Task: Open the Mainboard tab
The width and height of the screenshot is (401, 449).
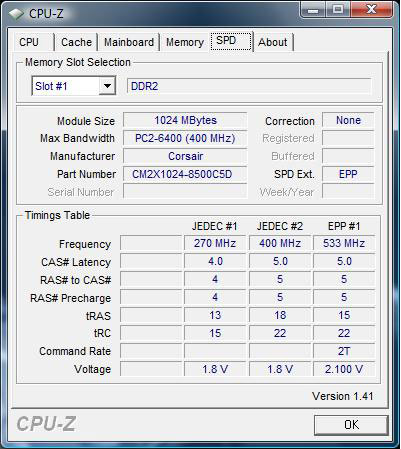Action: (x=129, y=42)
